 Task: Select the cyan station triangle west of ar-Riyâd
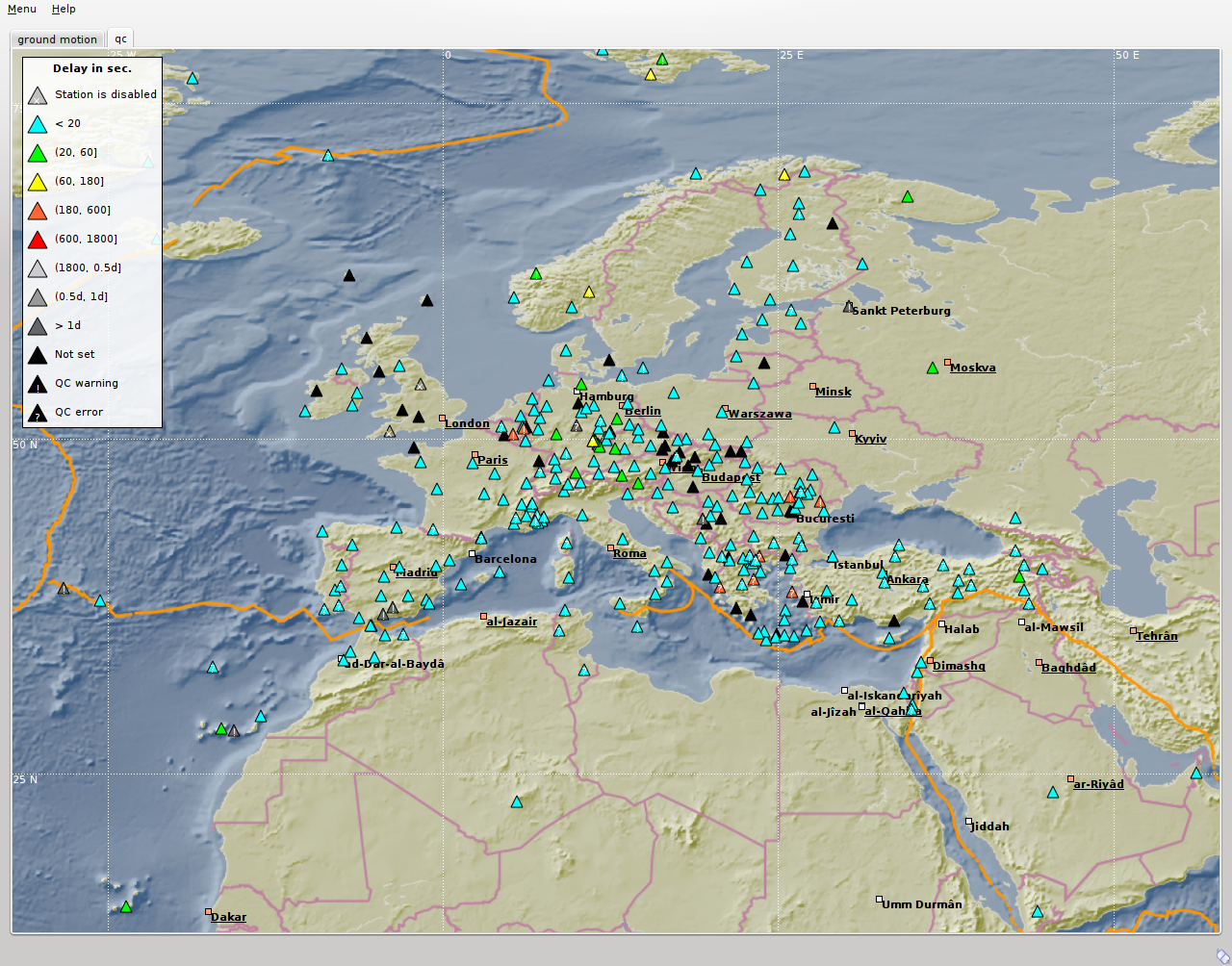(x=1052, y=793)
